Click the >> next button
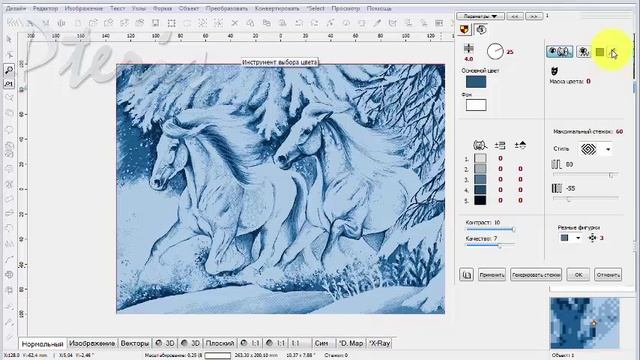Viewport: 640px width, 360px height. 534,16
